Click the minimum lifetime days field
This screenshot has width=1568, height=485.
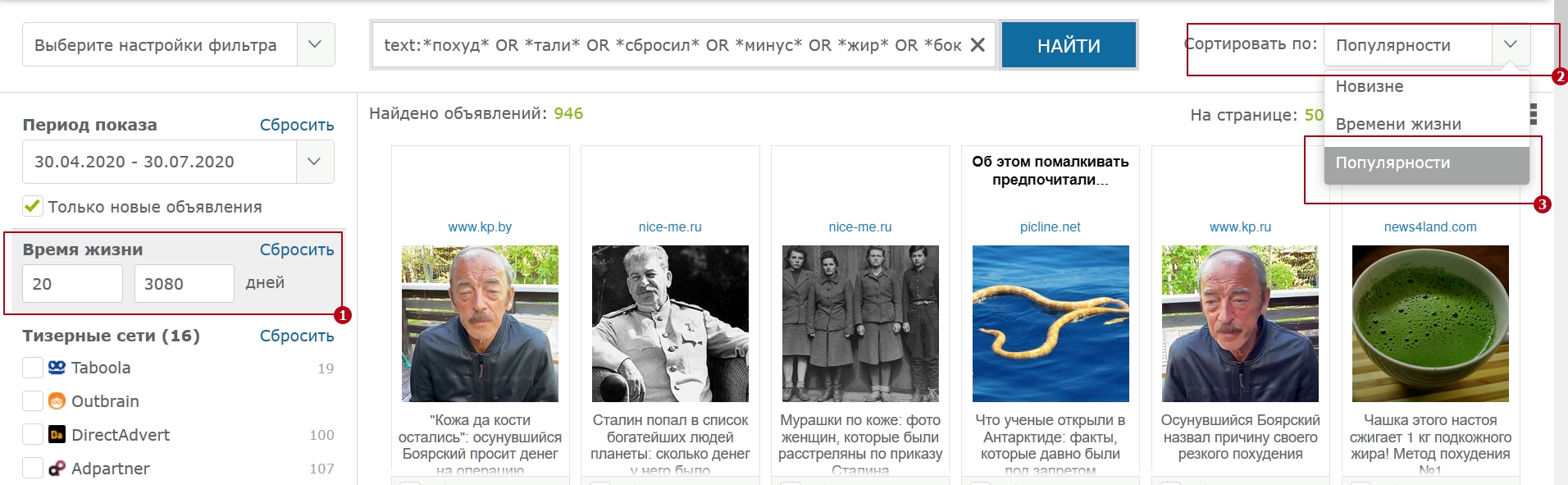tap(72, 284)
